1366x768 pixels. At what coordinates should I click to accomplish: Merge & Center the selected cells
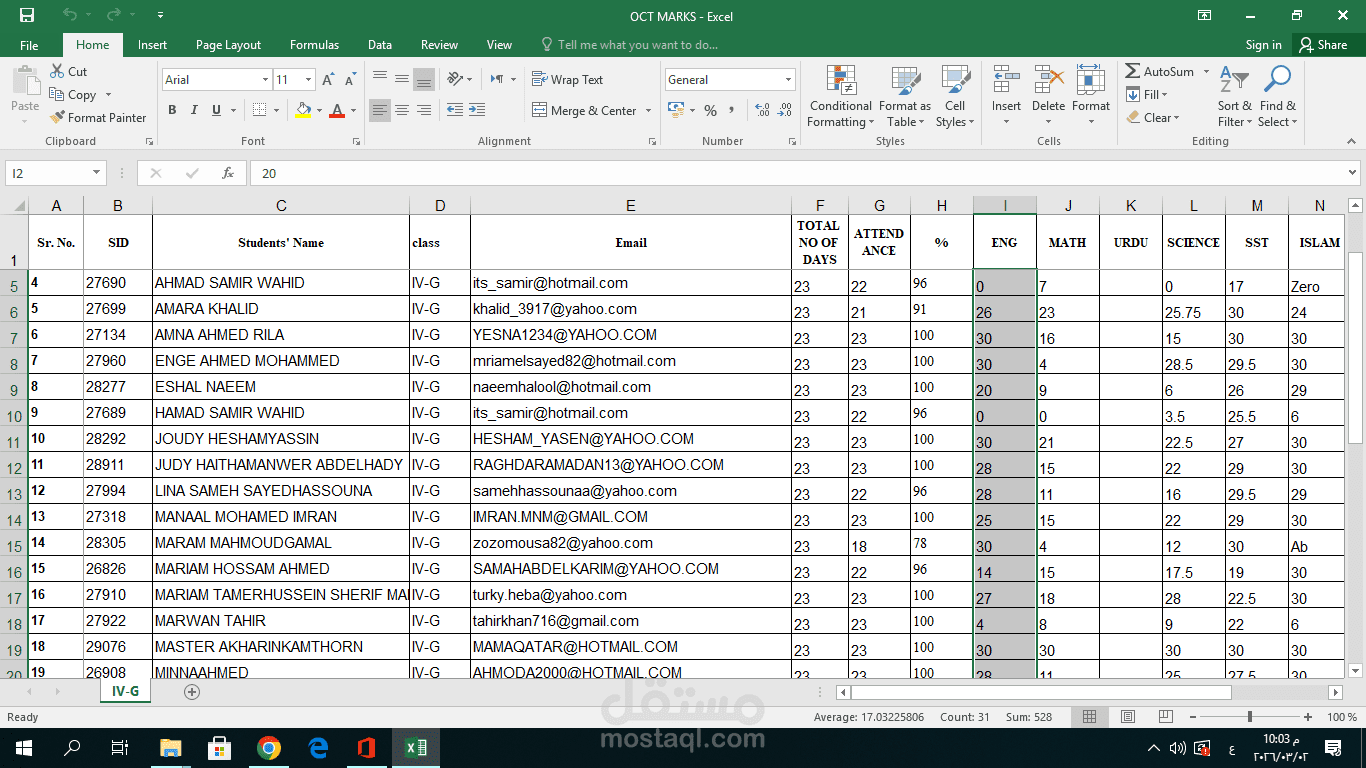(585, 111)
